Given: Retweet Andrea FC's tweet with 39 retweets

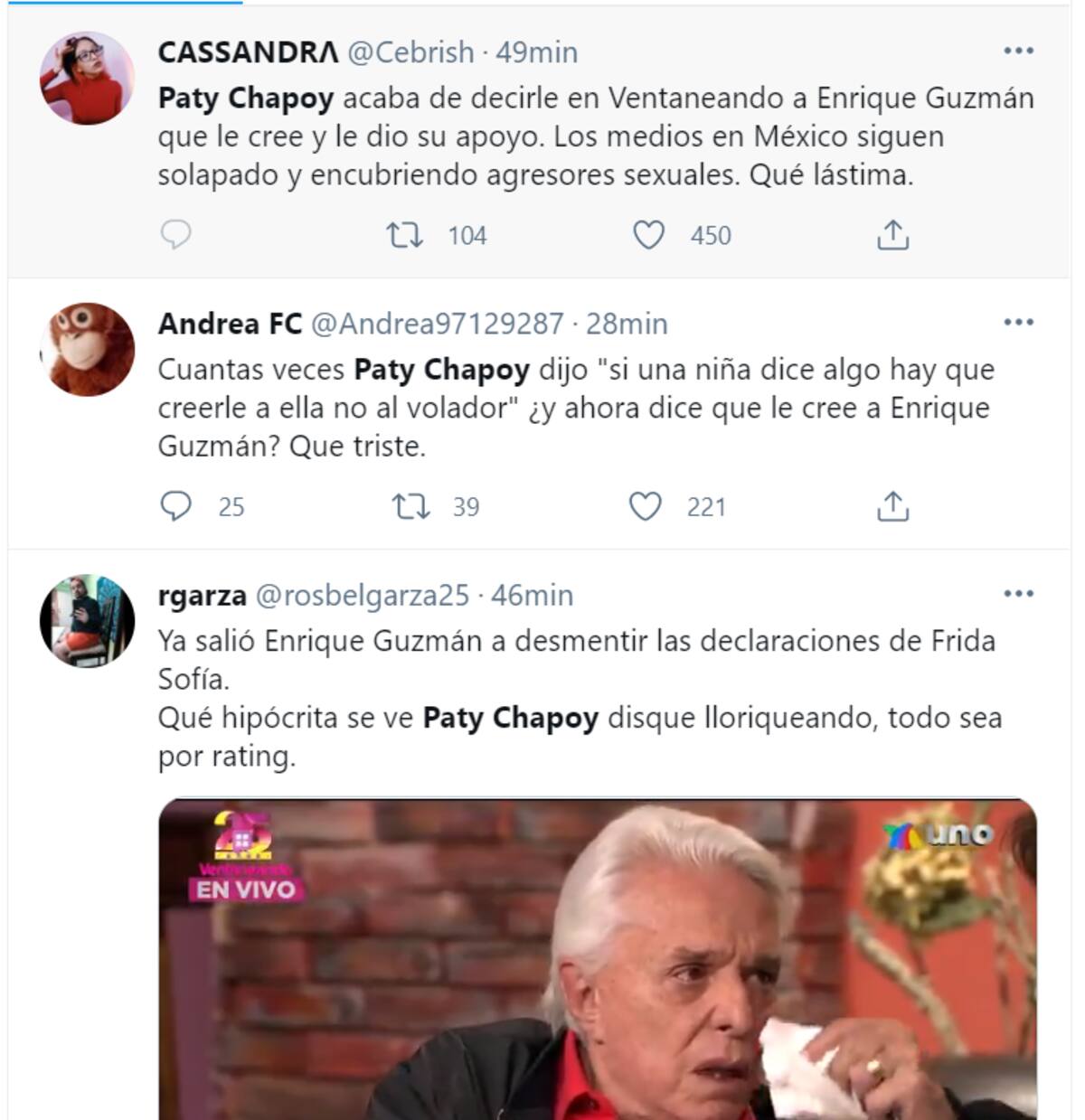Looking at the screenshot, I should (x=410, y=506).
